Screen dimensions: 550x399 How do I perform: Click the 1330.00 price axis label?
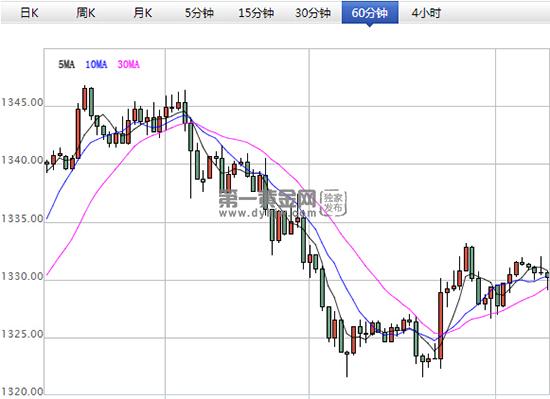point(22,277)
